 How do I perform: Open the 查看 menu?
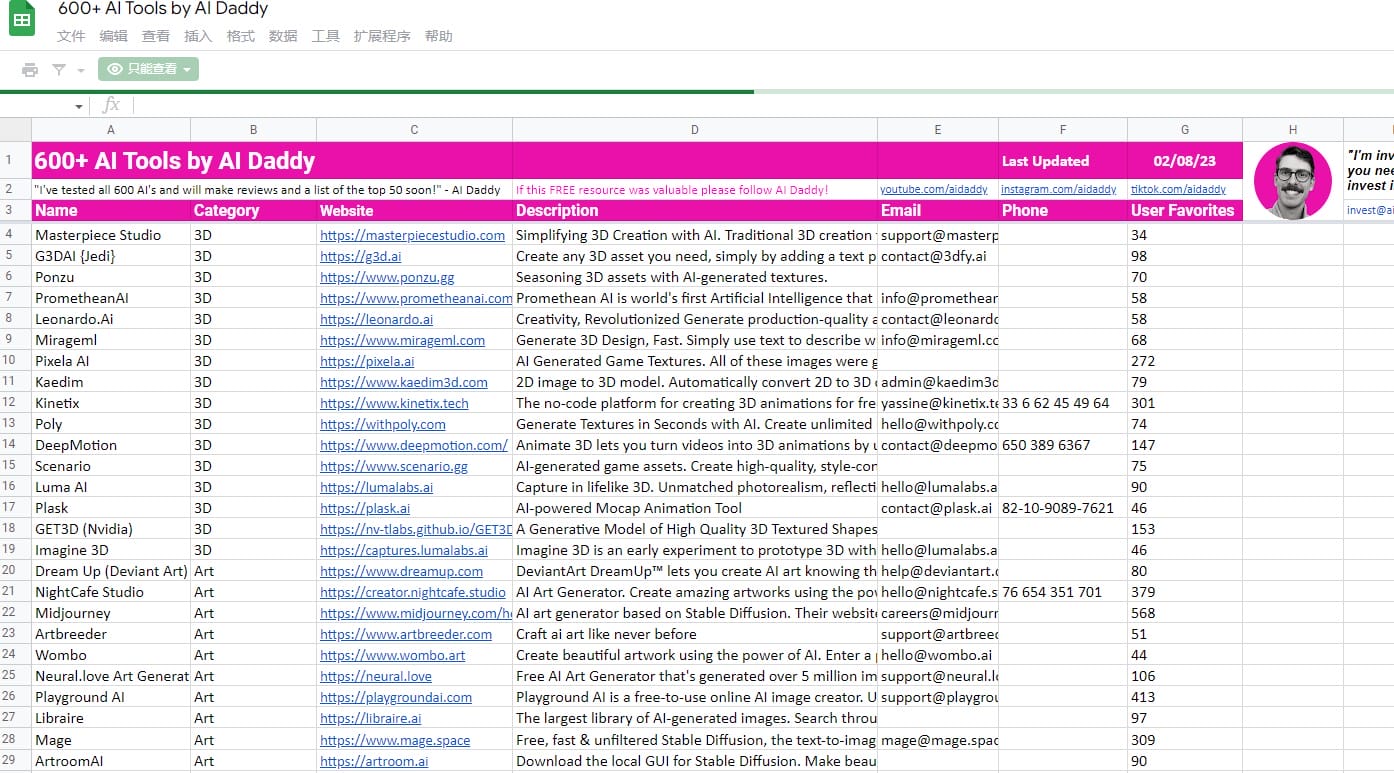(x=156, y=36)
